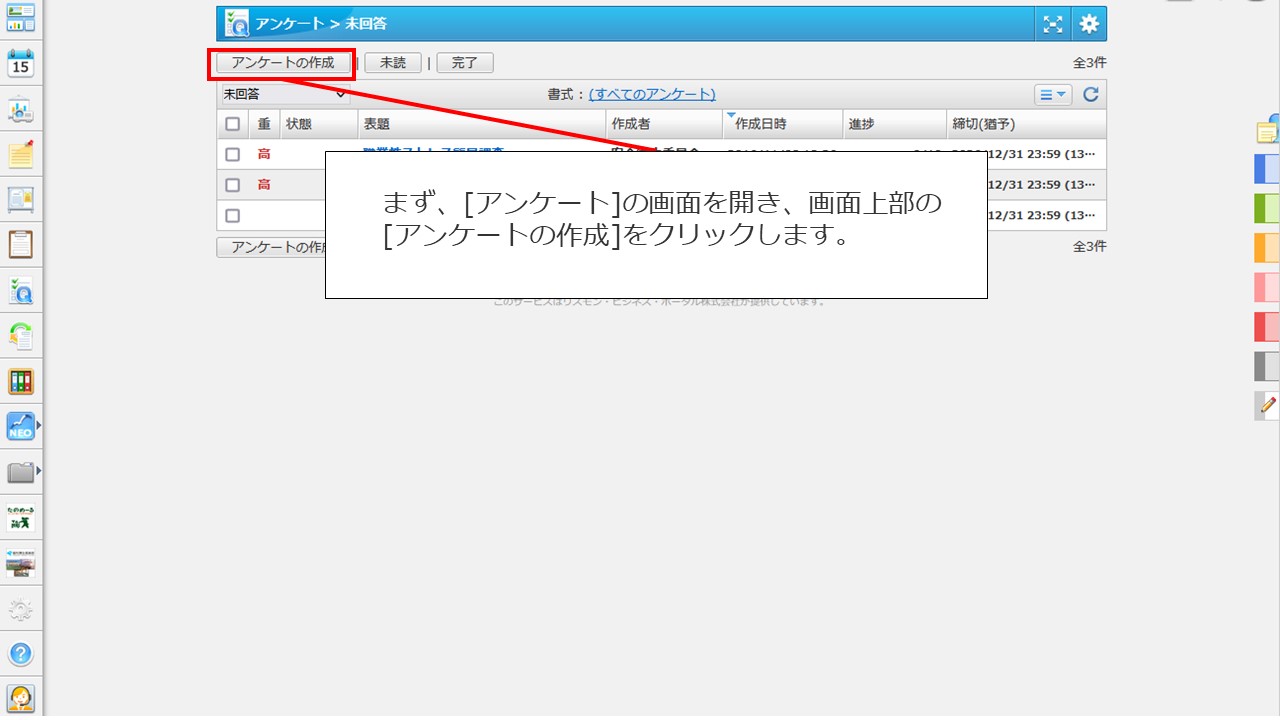Expand the arrow beside the NEO icon
This screenshot has width=1280, height=720.
pos(39,427)
